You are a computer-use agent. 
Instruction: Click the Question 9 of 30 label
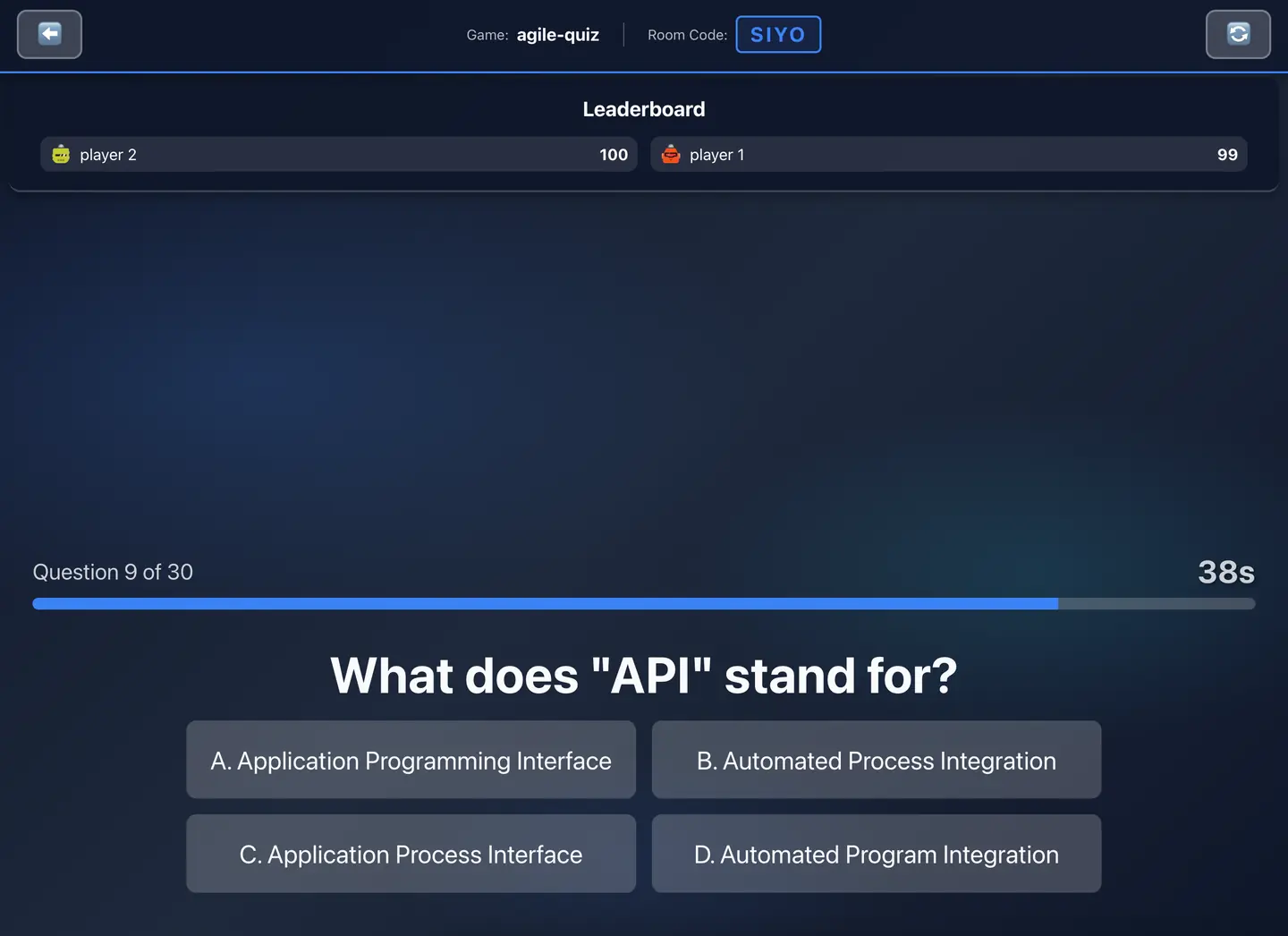[113, 572]
